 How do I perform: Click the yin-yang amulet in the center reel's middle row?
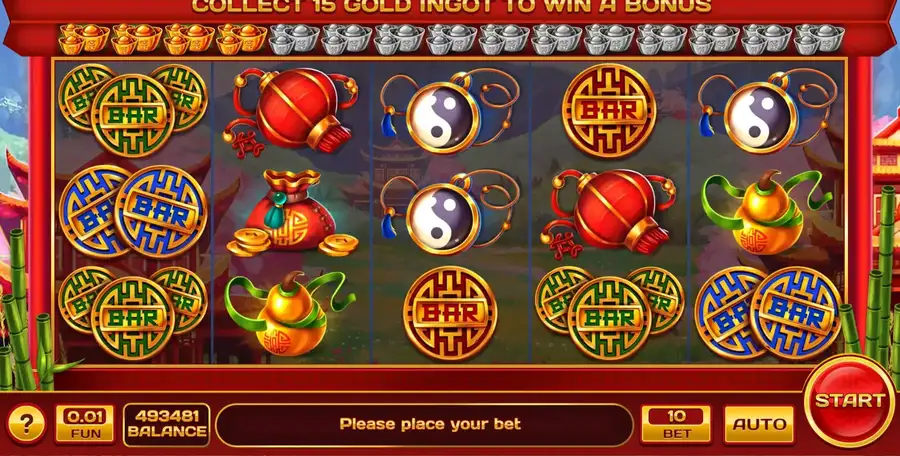click(x=449, y=212)
